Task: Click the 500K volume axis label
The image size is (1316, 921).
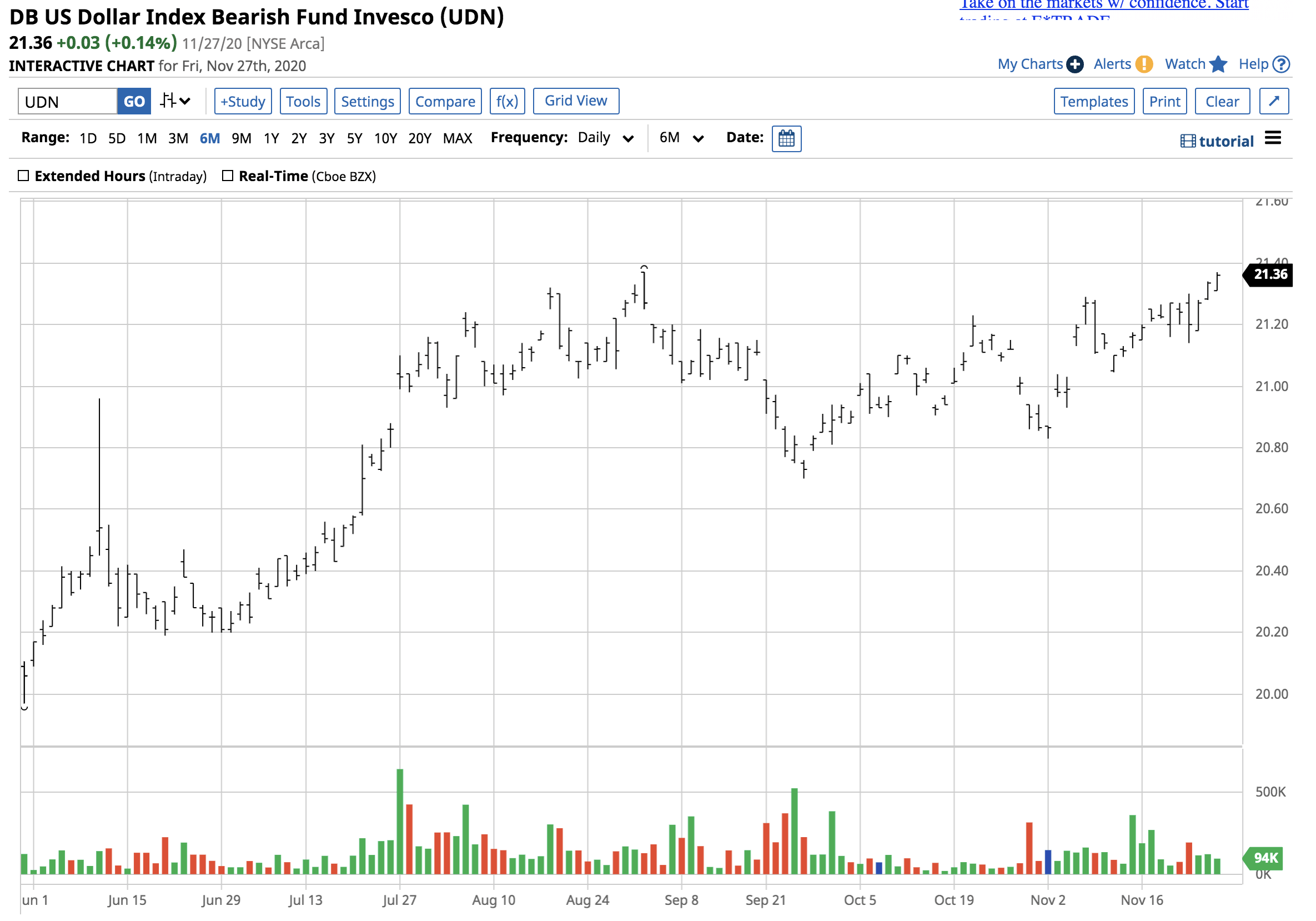Action: click(x=1270, y=792)
